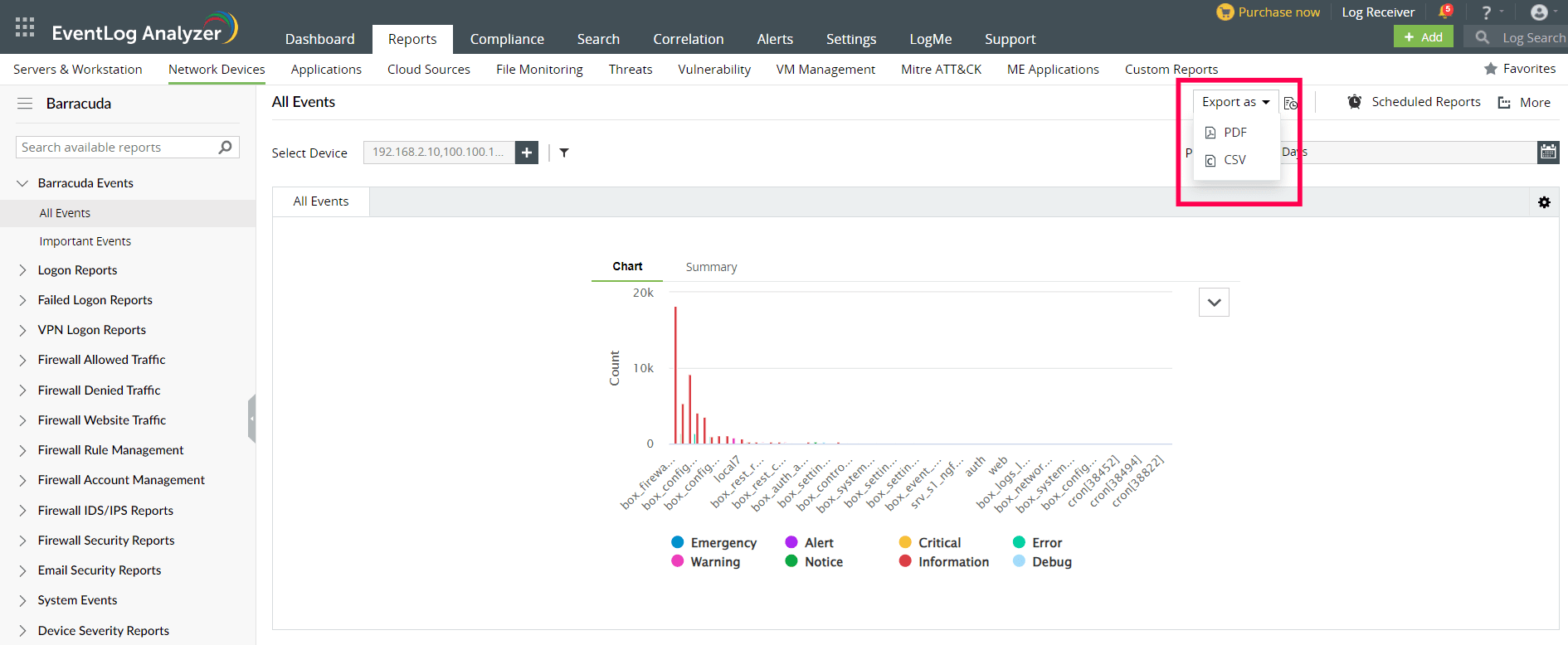Add device with the plus icon
The width and height of the screenshot is (1568, 645).
pos(527,153)
